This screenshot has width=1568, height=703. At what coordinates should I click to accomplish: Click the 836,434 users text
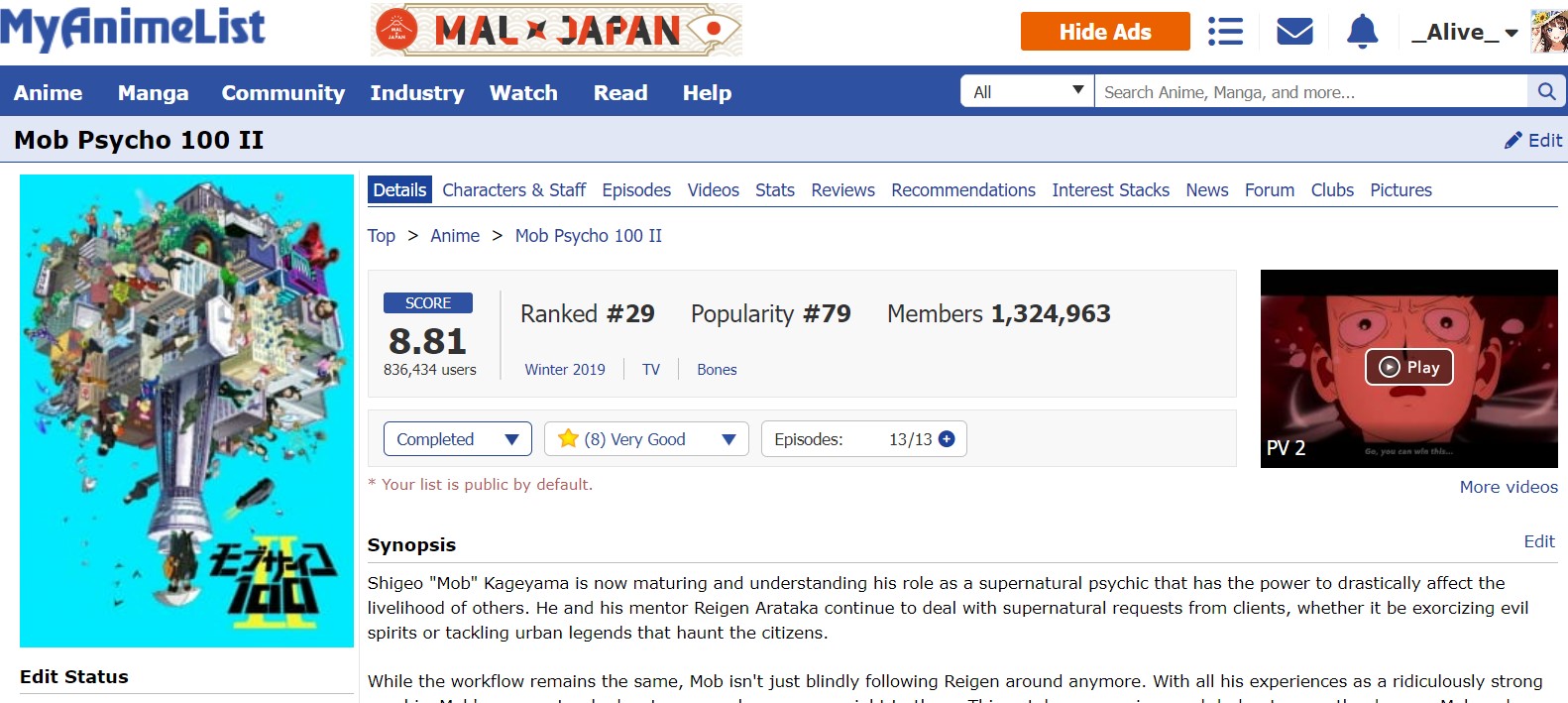pyautogui.click(x=430, y=369)
